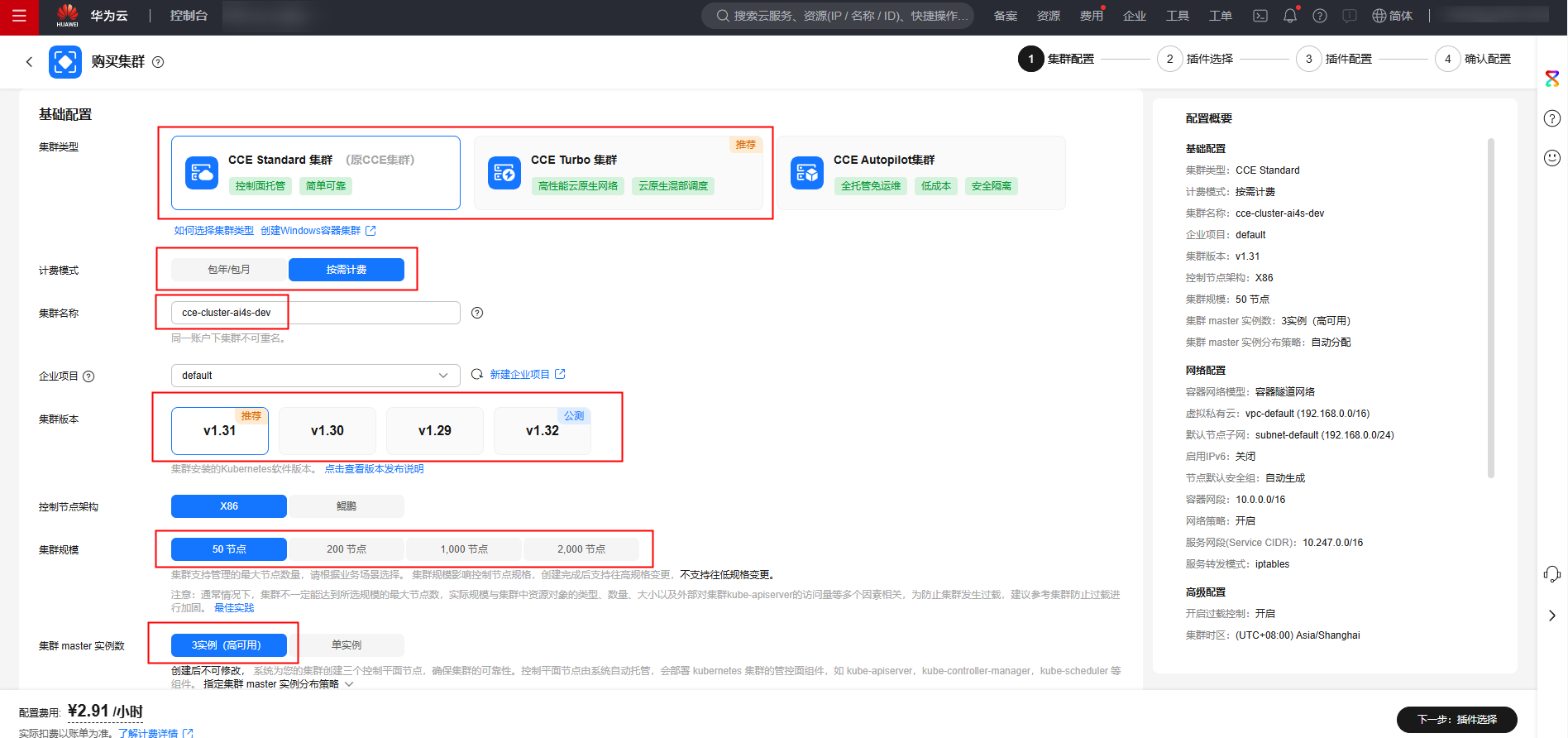
Task: Click the help icon next to cluster name field
Action: click(477, 313)
